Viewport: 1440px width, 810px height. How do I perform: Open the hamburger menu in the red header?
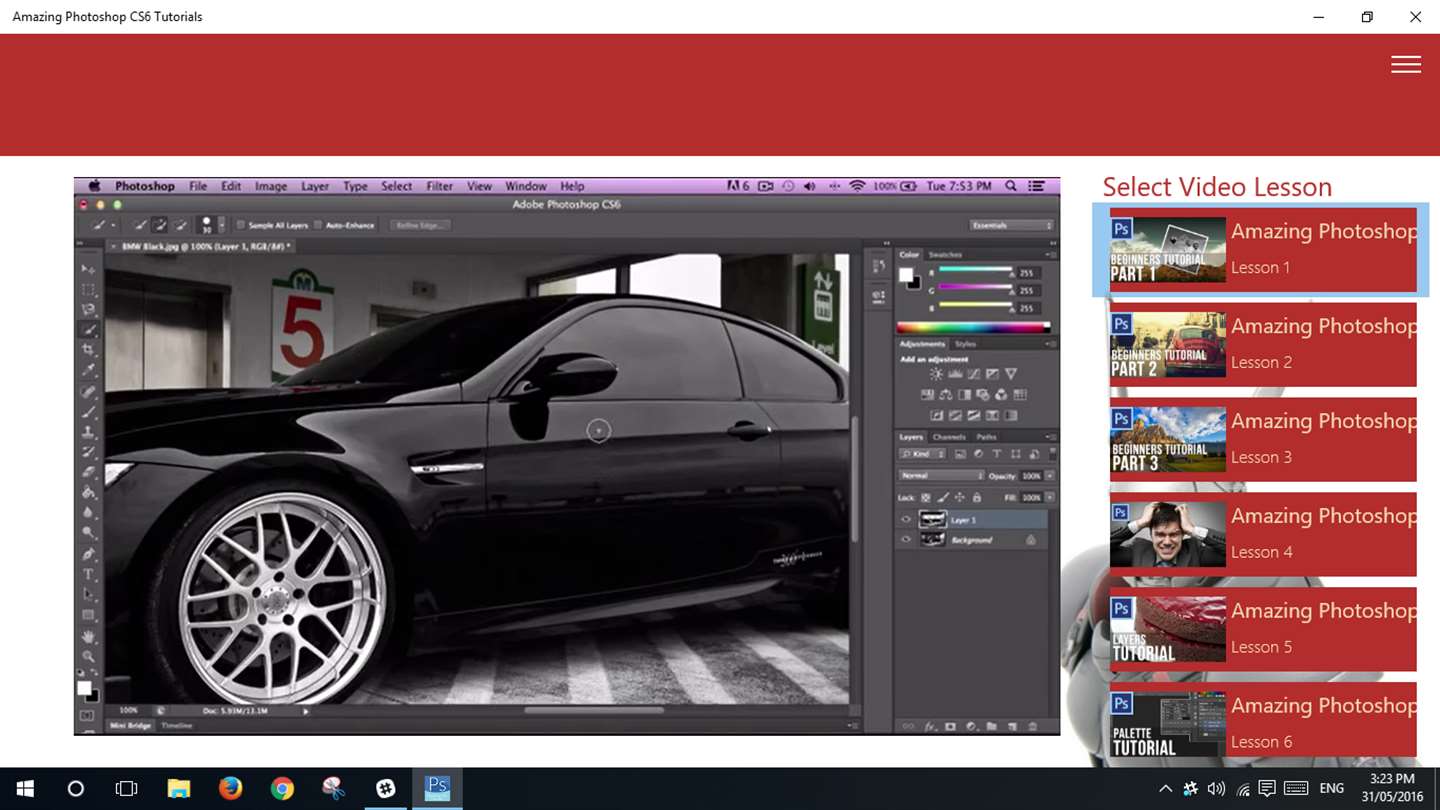[x=1405, y=64]
